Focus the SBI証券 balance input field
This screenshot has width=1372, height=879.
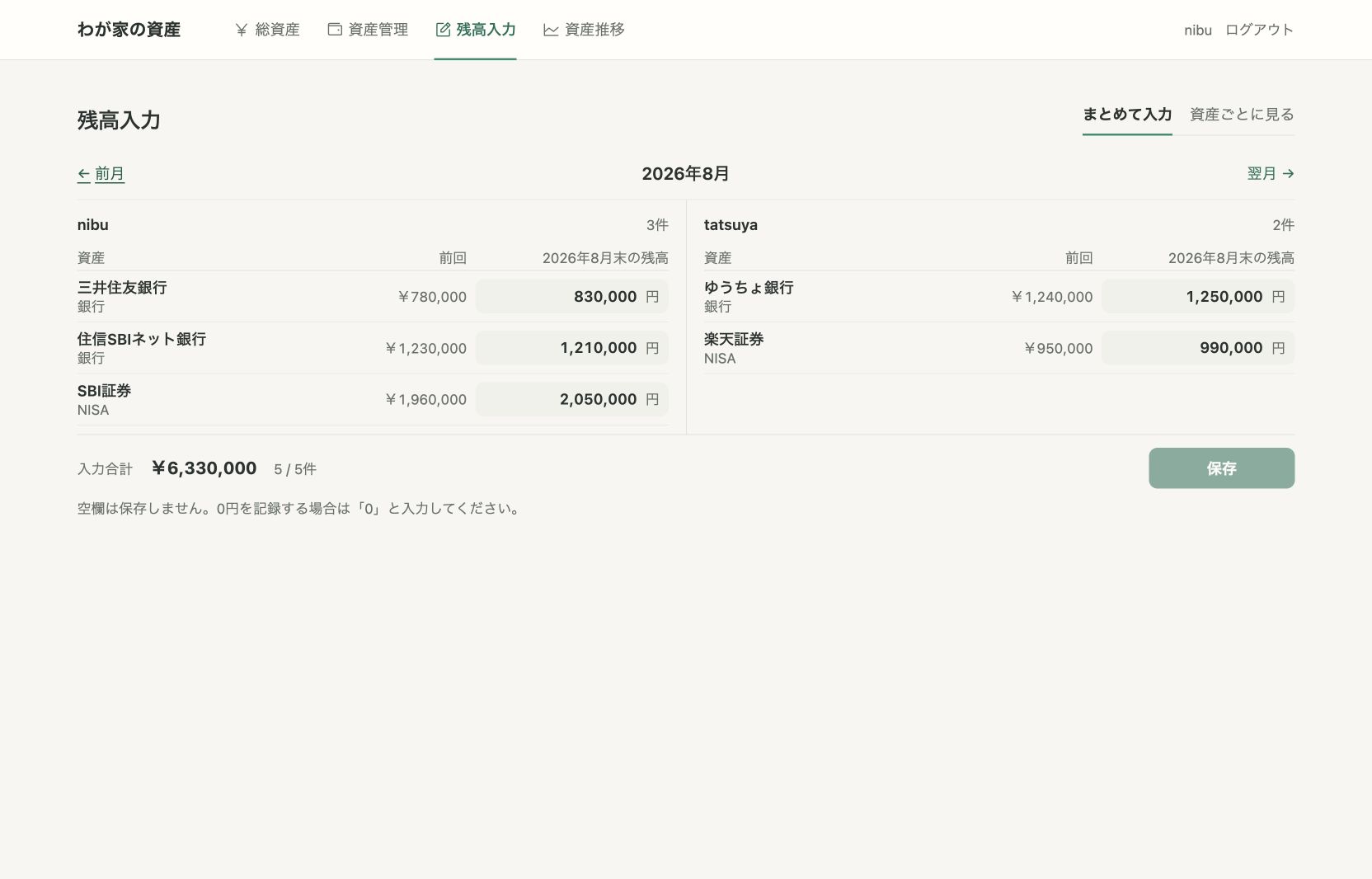[572, 400]
